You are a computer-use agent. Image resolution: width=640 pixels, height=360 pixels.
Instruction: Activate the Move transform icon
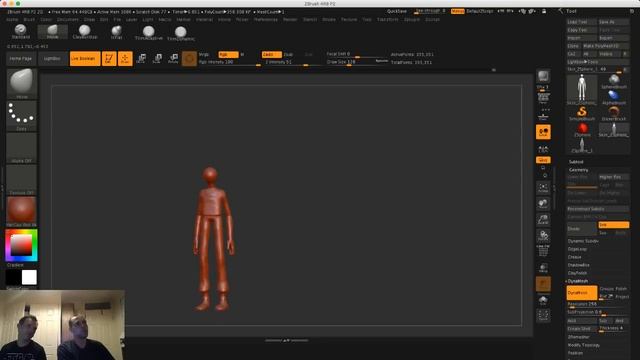click(141, 58)
